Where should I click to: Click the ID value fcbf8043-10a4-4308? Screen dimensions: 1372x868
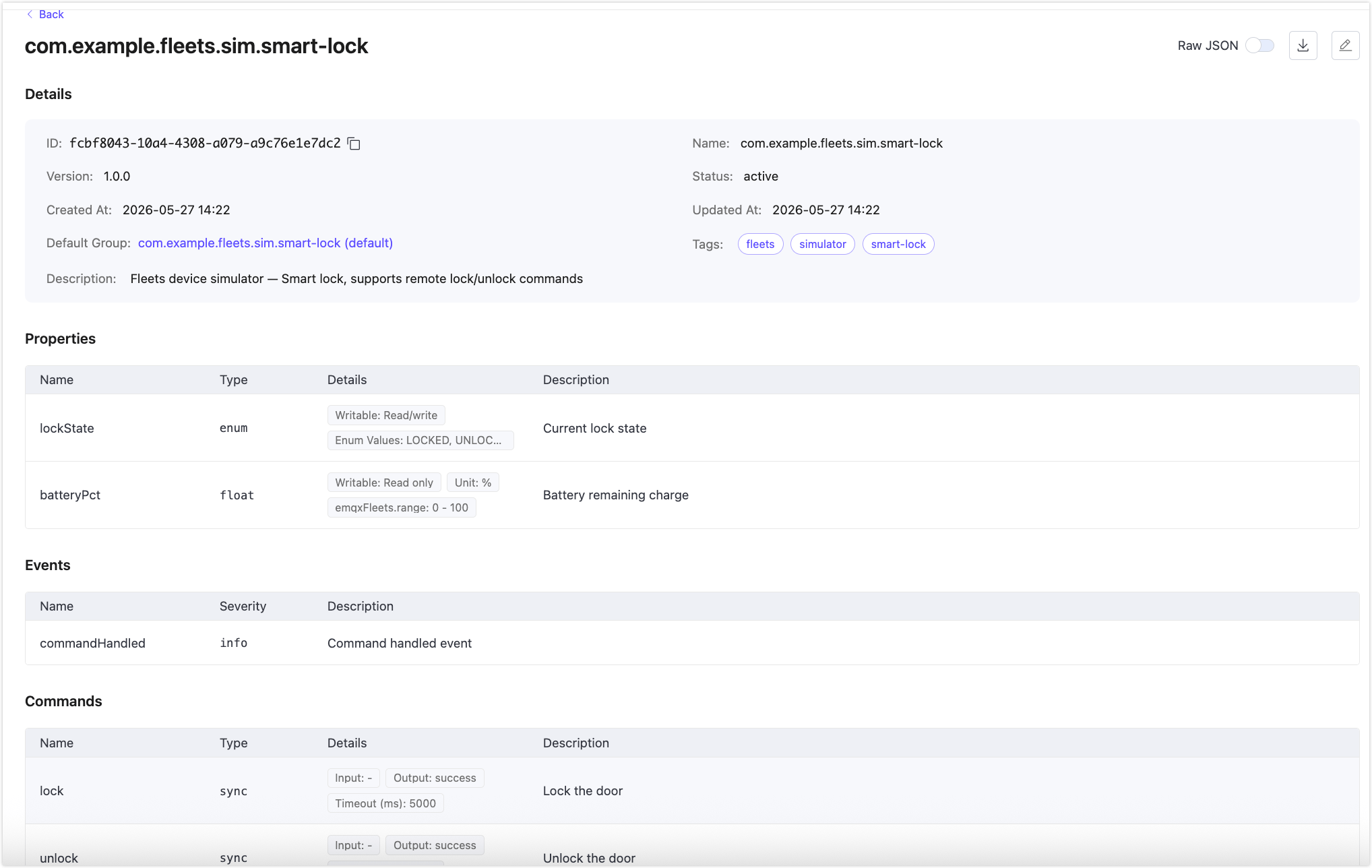tap(205, 143)
